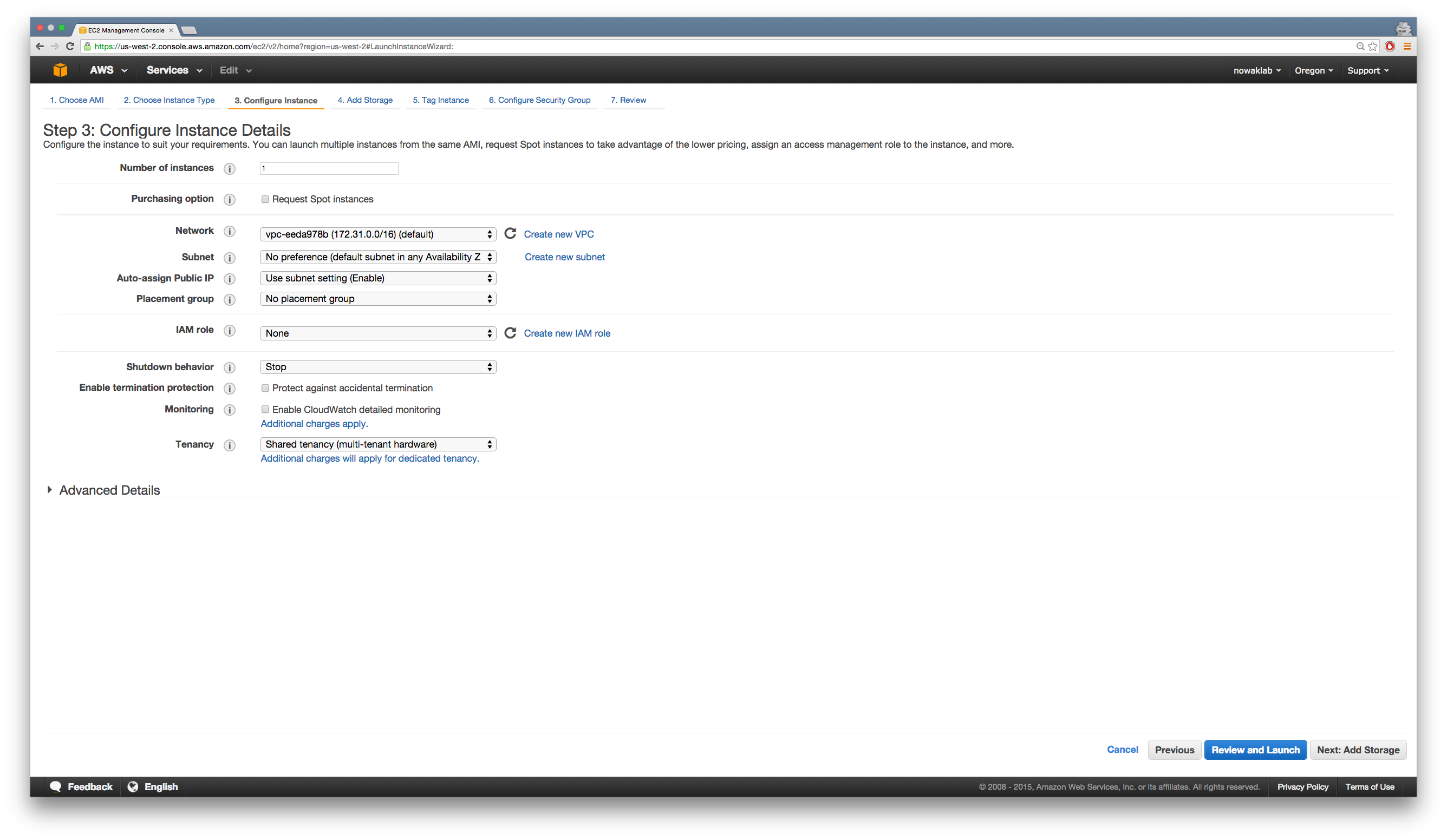Click the refresh icon beside Network dropdown
The width and height of the screenshot is (1447, 840).
(510, 233)
